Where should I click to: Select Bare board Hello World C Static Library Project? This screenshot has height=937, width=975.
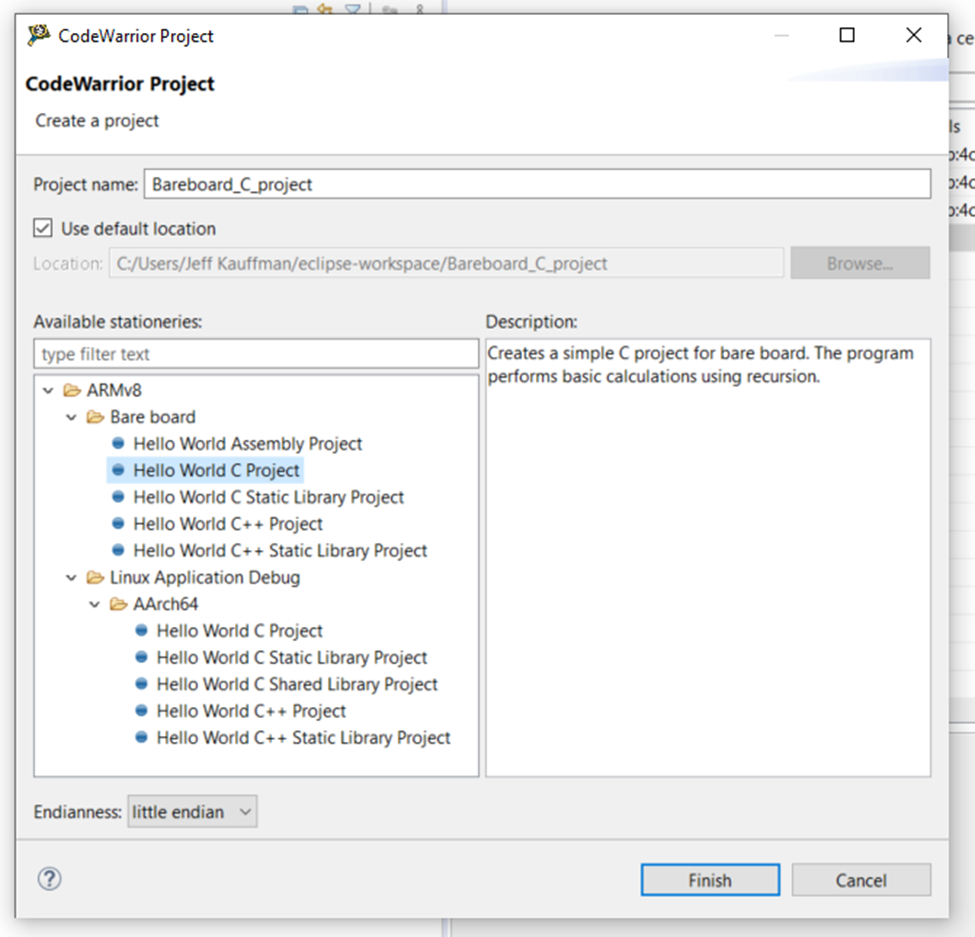(268, 497)
